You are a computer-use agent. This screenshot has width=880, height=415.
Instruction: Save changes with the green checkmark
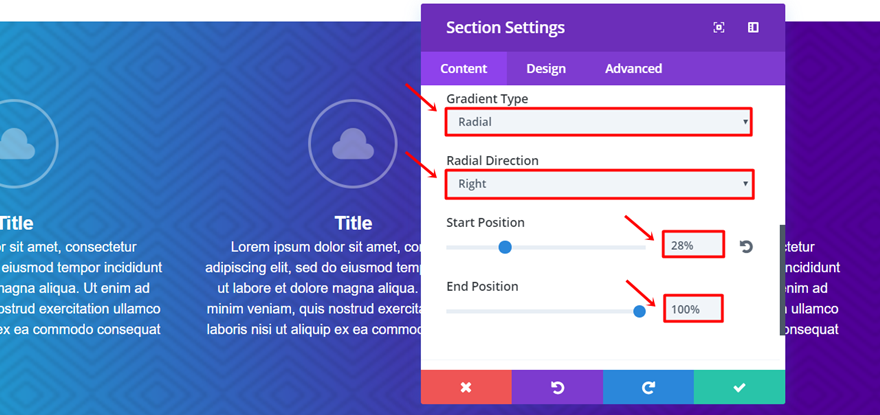(739, 387)
